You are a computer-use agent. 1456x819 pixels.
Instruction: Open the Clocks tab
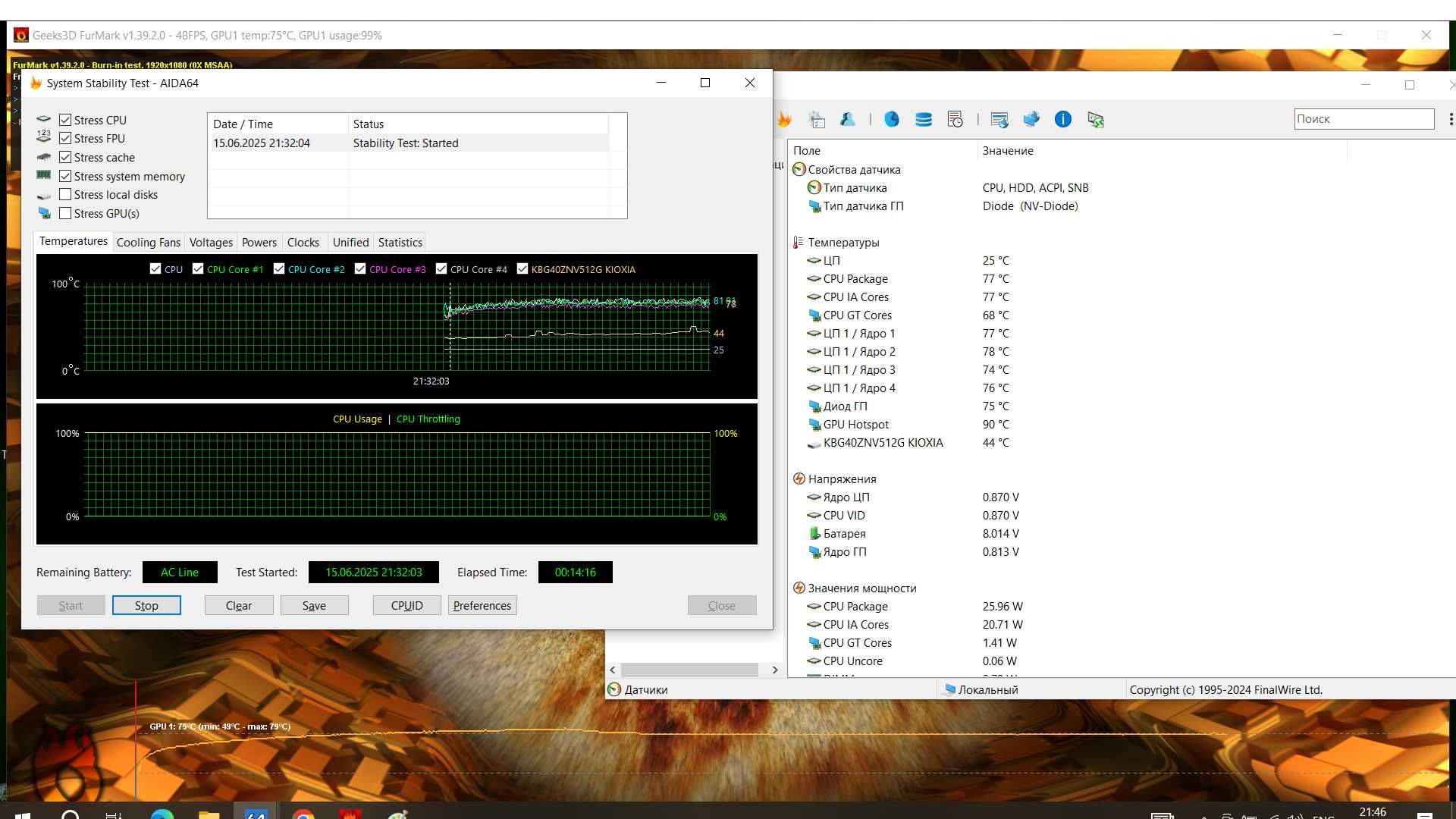pyautogui.click(x=303, y=242)
